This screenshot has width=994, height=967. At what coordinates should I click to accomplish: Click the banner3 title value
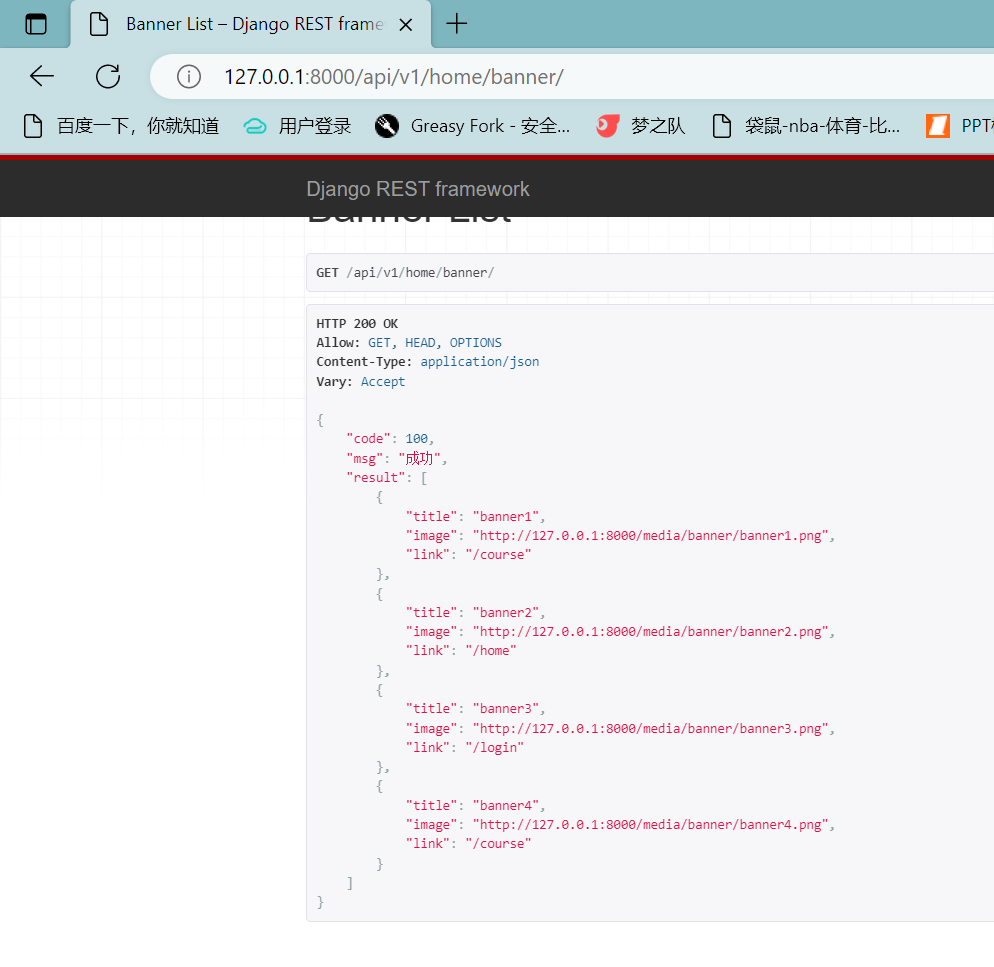pos(506,708)
